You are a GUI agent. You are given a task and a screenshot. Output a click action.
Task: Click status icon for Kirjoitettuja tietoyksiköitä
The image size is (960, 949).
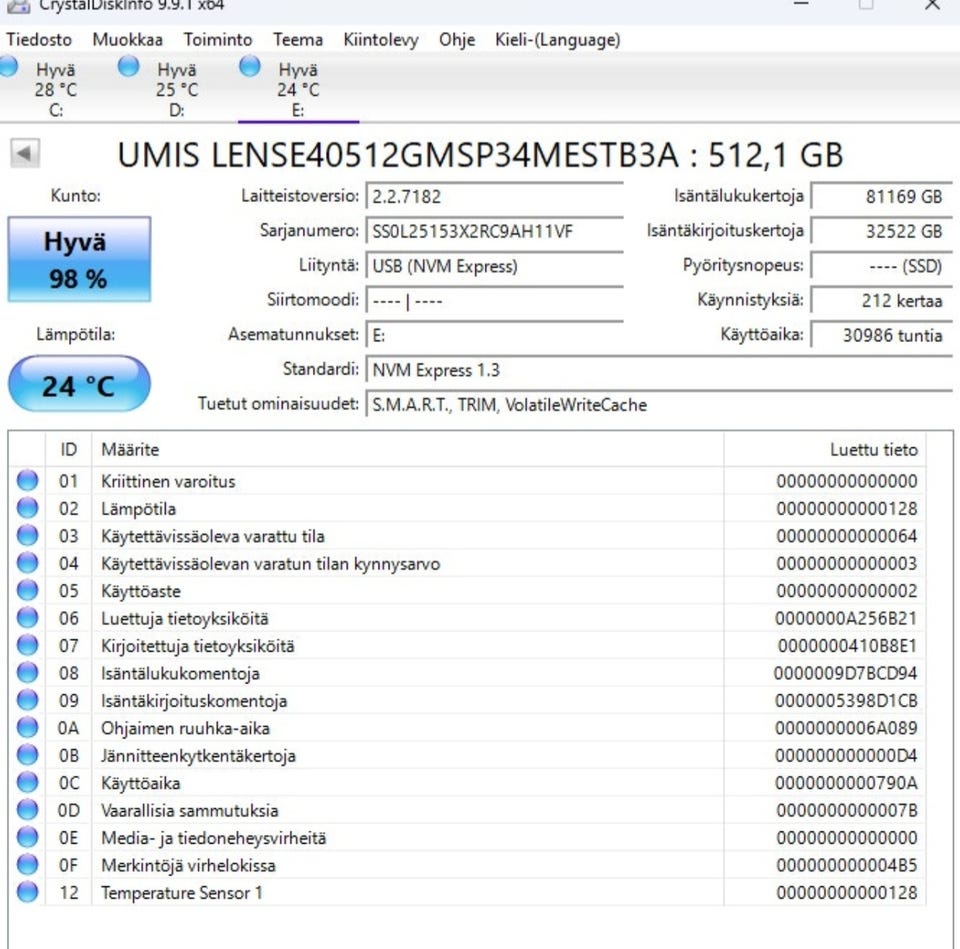point(27,645)
